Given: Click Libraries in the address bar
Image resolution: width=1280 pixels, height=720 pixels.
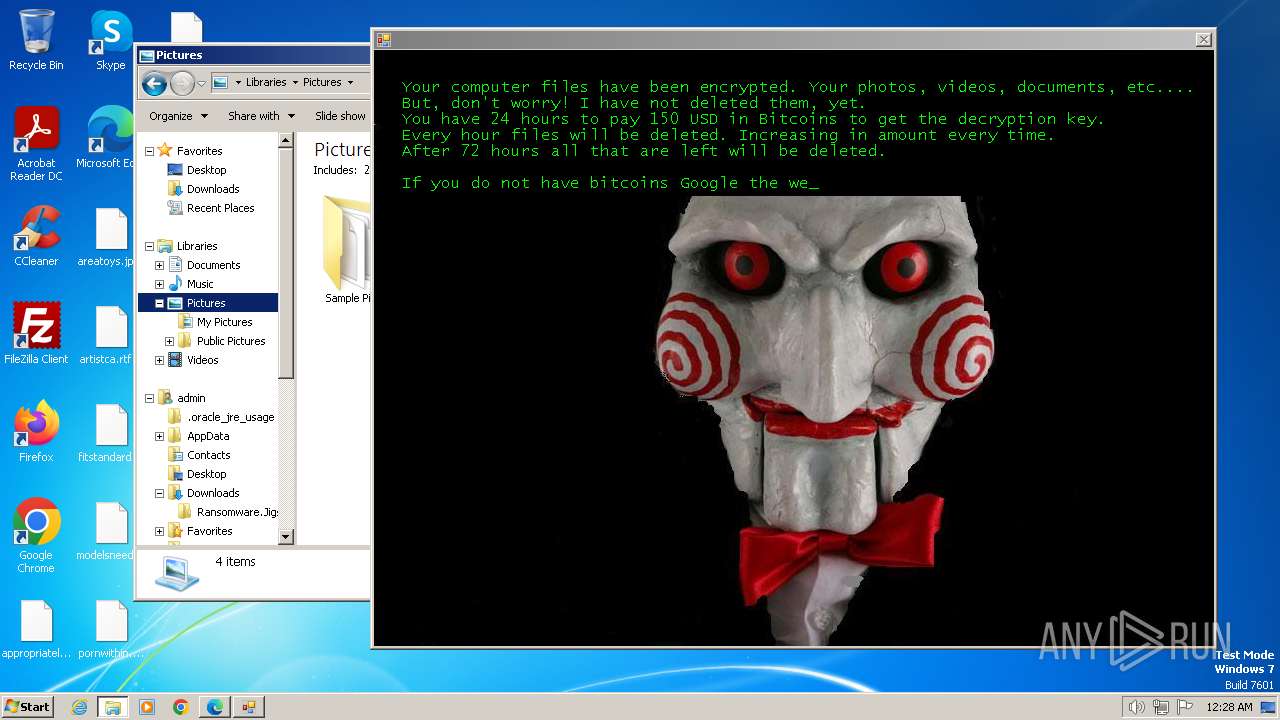Looking at the screenshot, I should click(x=266, y=82).
